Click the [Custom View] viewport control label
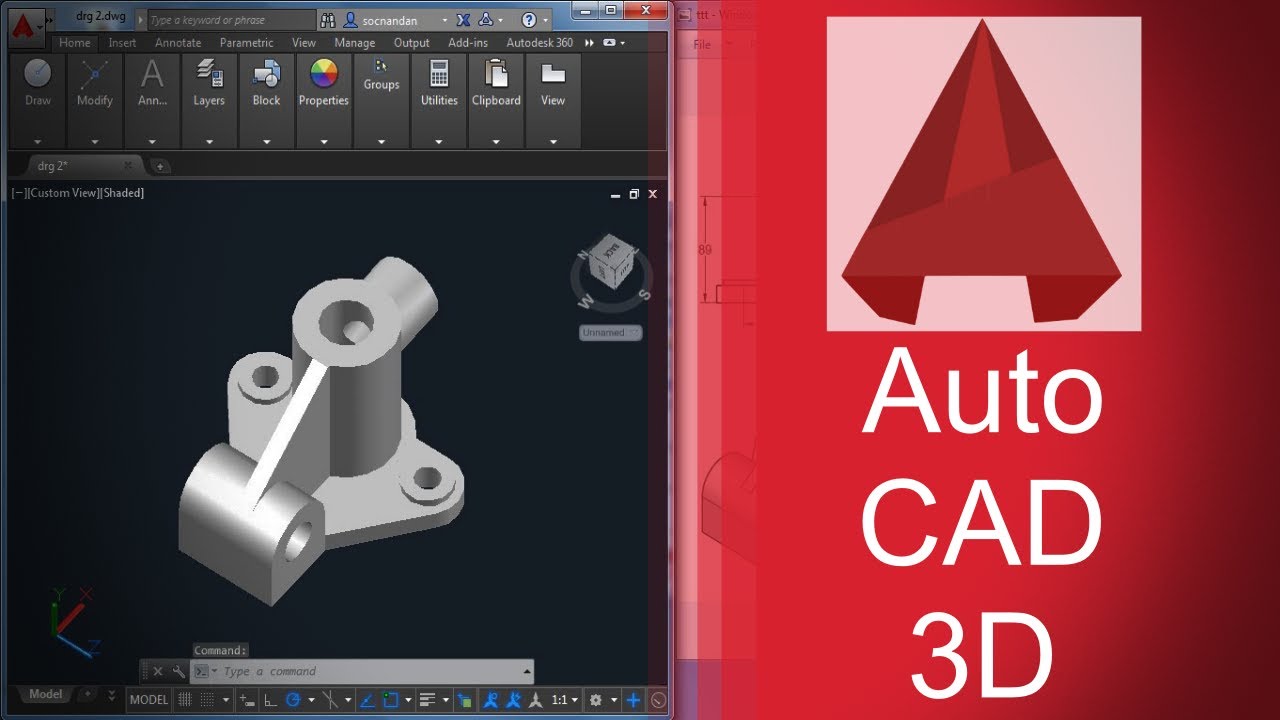Image resolution: width=1280 pixels, height=720 pixels. pos(63,193)
